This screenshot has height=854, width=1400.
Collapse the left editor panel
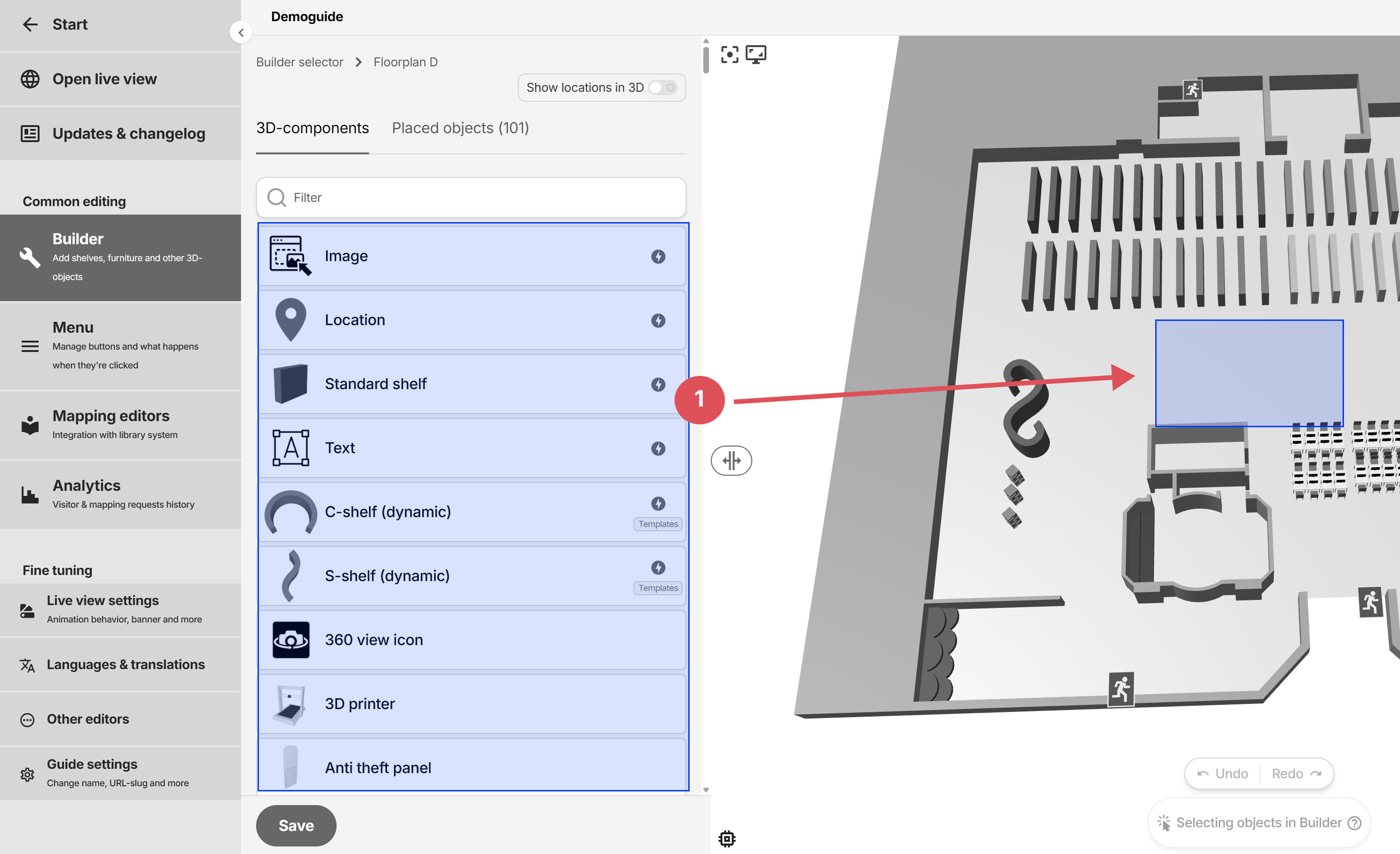click(x=241, y=32)
